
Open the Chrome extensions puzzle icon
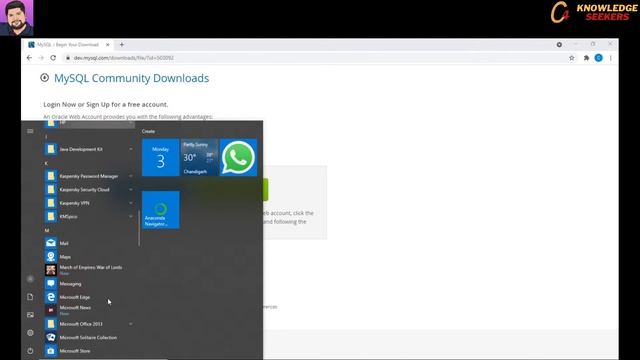(586, 58)
